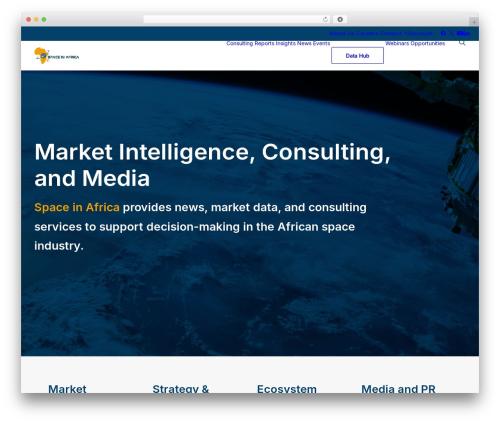Viewport: 500px width, 423px height.
Task: Open the About Us link
Action: click(341, 33)
